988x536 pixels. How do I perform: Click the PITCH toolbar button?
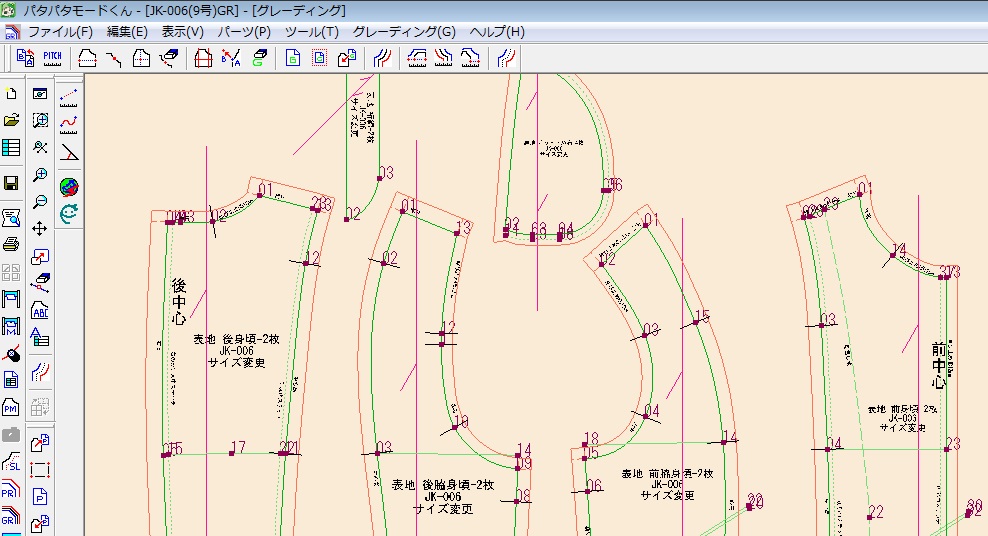(x=52, y=58)
